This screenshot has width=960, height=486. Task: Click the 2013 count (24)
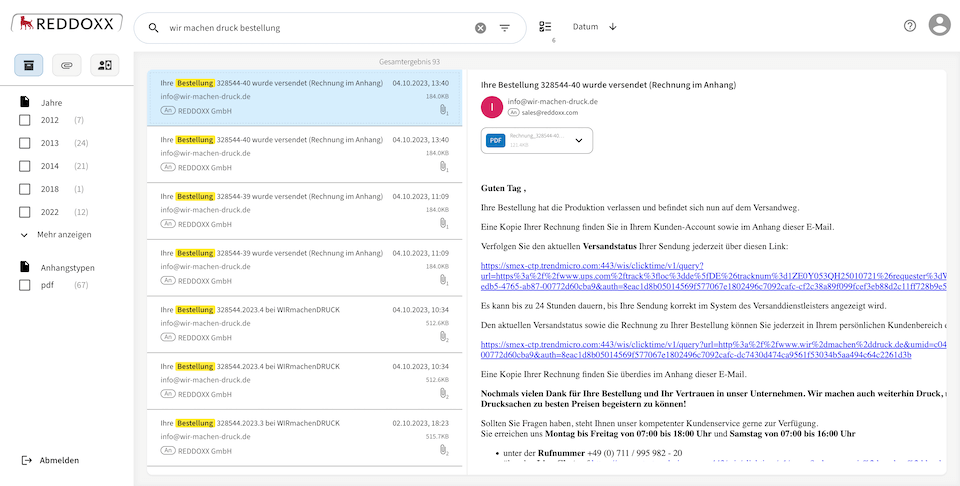click(x=81, y=143)
